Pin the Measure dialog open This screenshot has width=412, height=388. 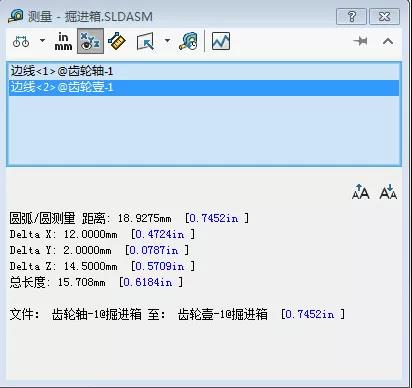(361, 41)
